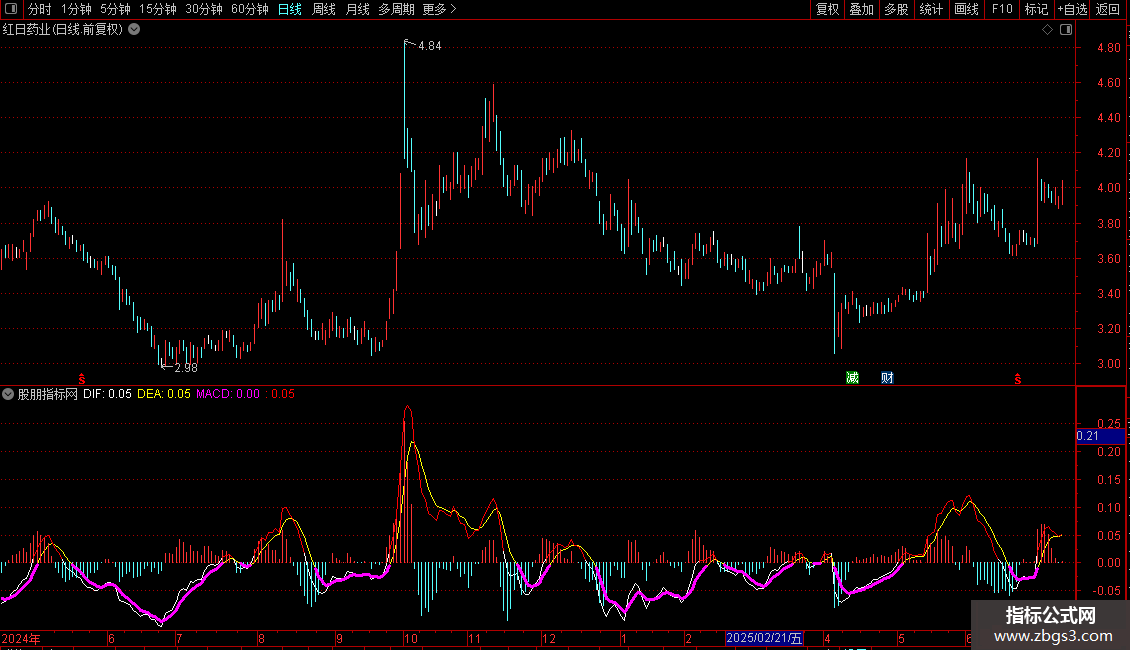Activate the 画线 drawing tools
Image resolution: width=1130 pixels, height=650 pixels.
[966, 9]
